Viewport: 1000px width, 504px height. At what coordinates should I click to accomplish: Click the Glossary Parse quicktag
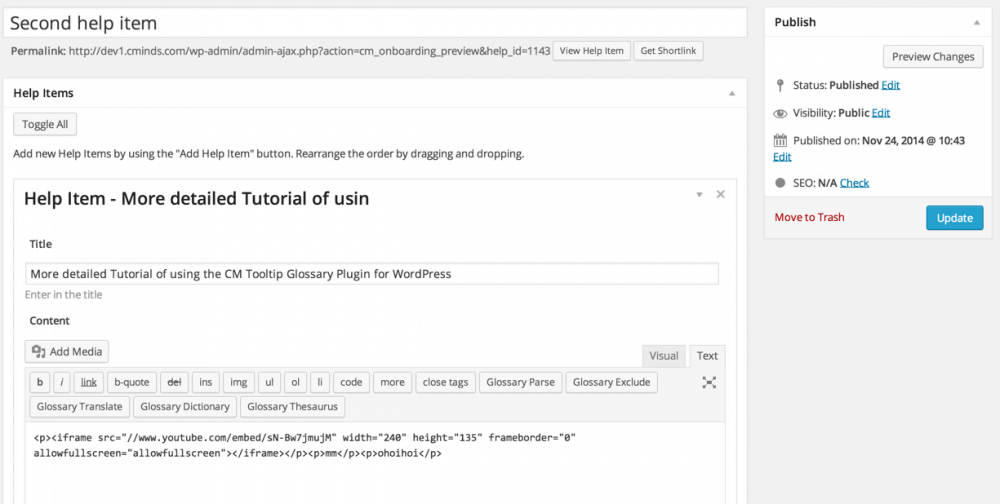tap(520, 382)
